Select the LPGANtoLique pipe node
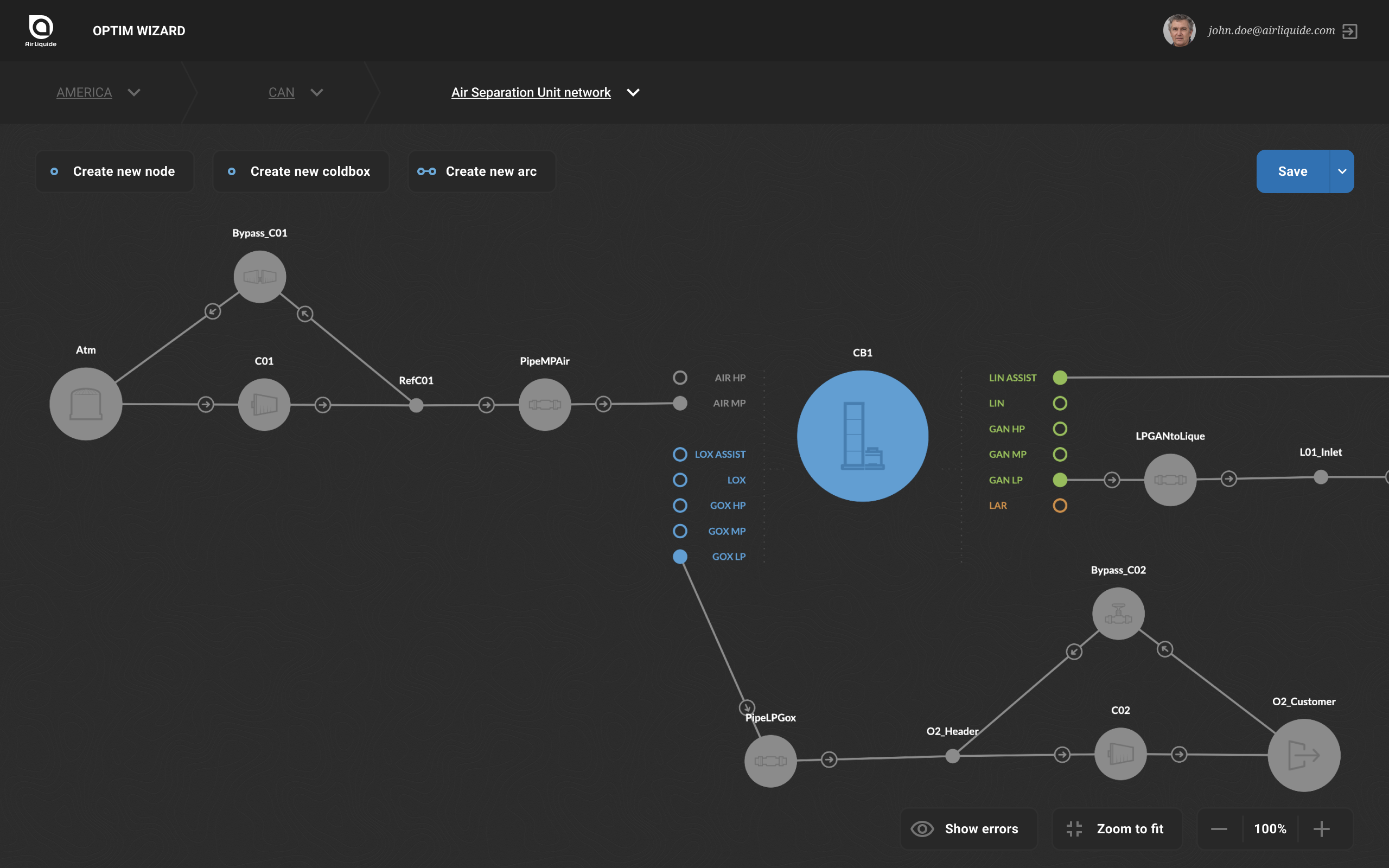 1170,480
